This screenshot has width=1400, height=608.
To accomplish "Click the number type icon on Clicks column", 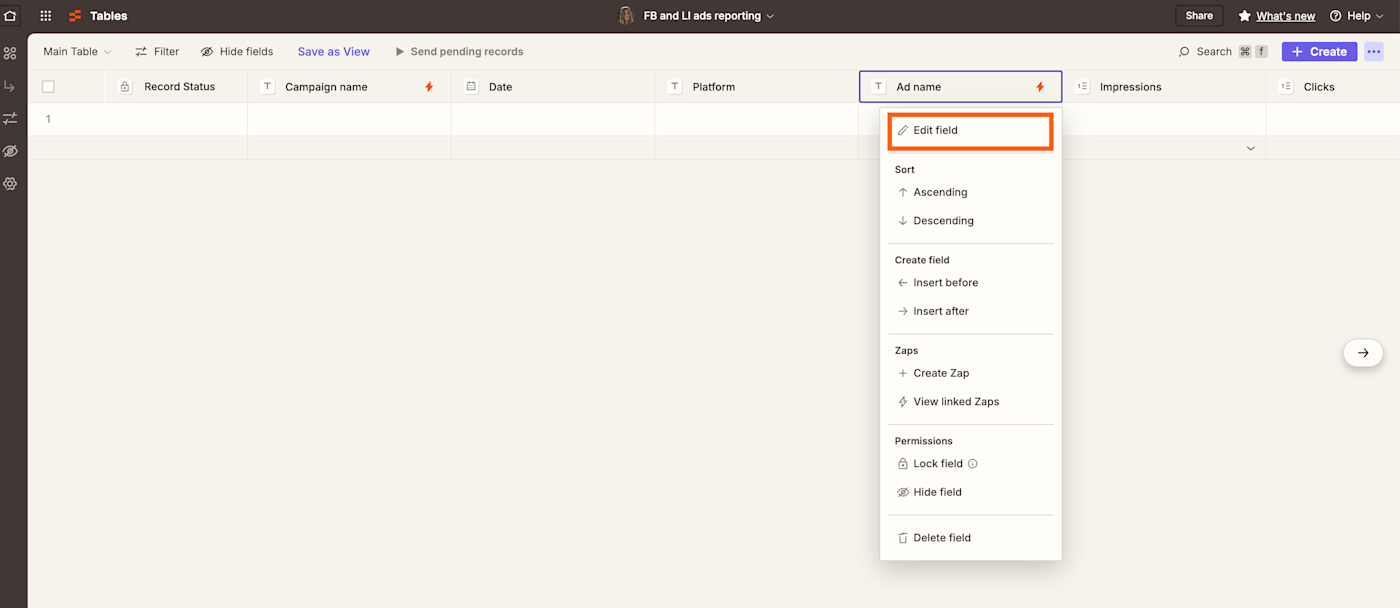I will (x=1286, y=87).
